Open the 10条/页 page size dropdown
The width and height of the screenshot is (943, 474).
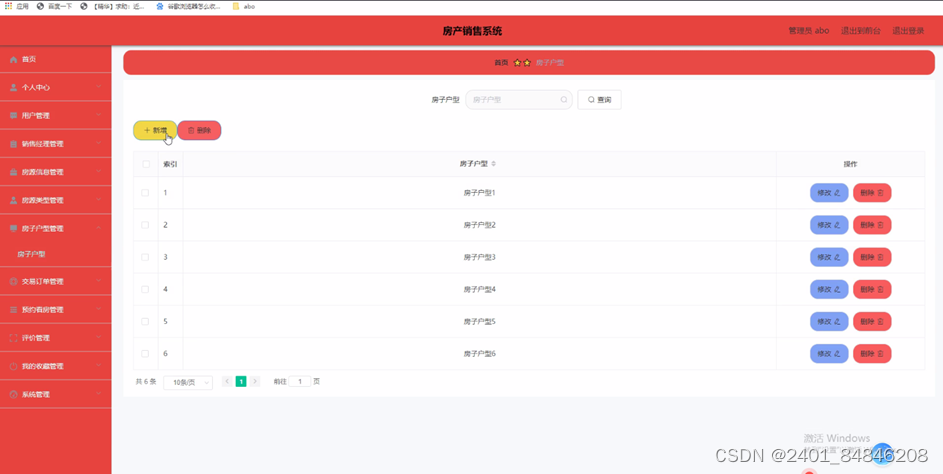188,383
